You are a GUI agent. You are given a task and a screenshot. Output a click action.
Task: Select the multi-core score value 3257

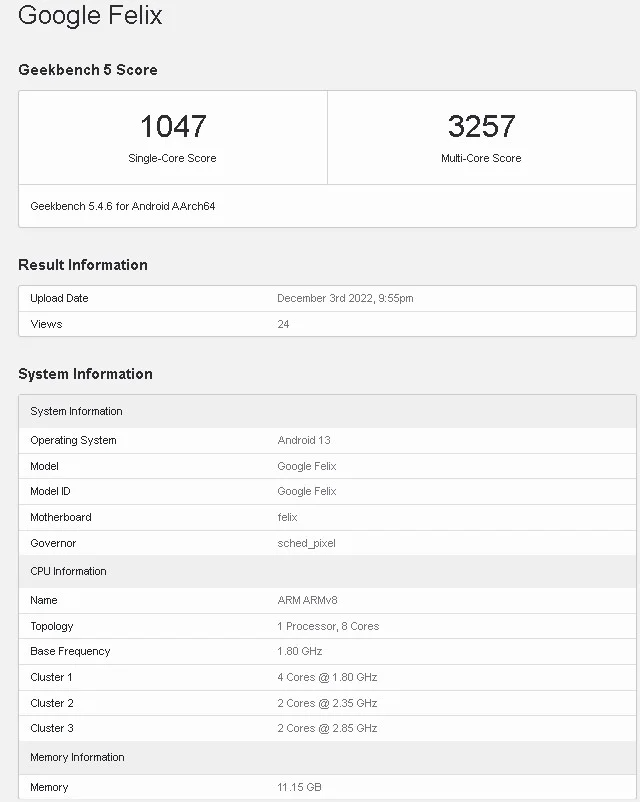(481, 127)
